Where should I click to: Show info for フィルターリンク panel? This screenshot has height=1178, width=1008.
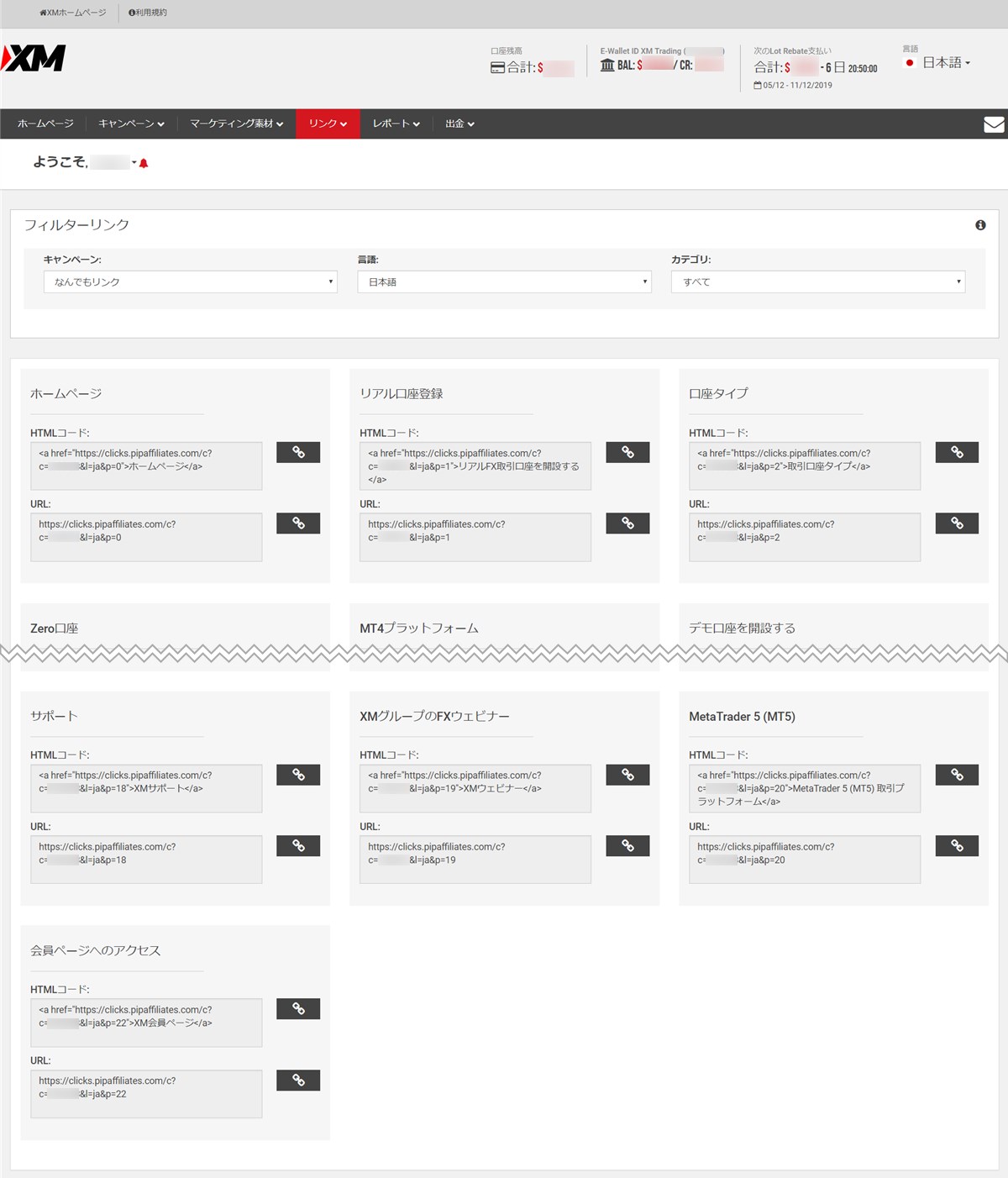pyautogui.click(x=980, y=225)
